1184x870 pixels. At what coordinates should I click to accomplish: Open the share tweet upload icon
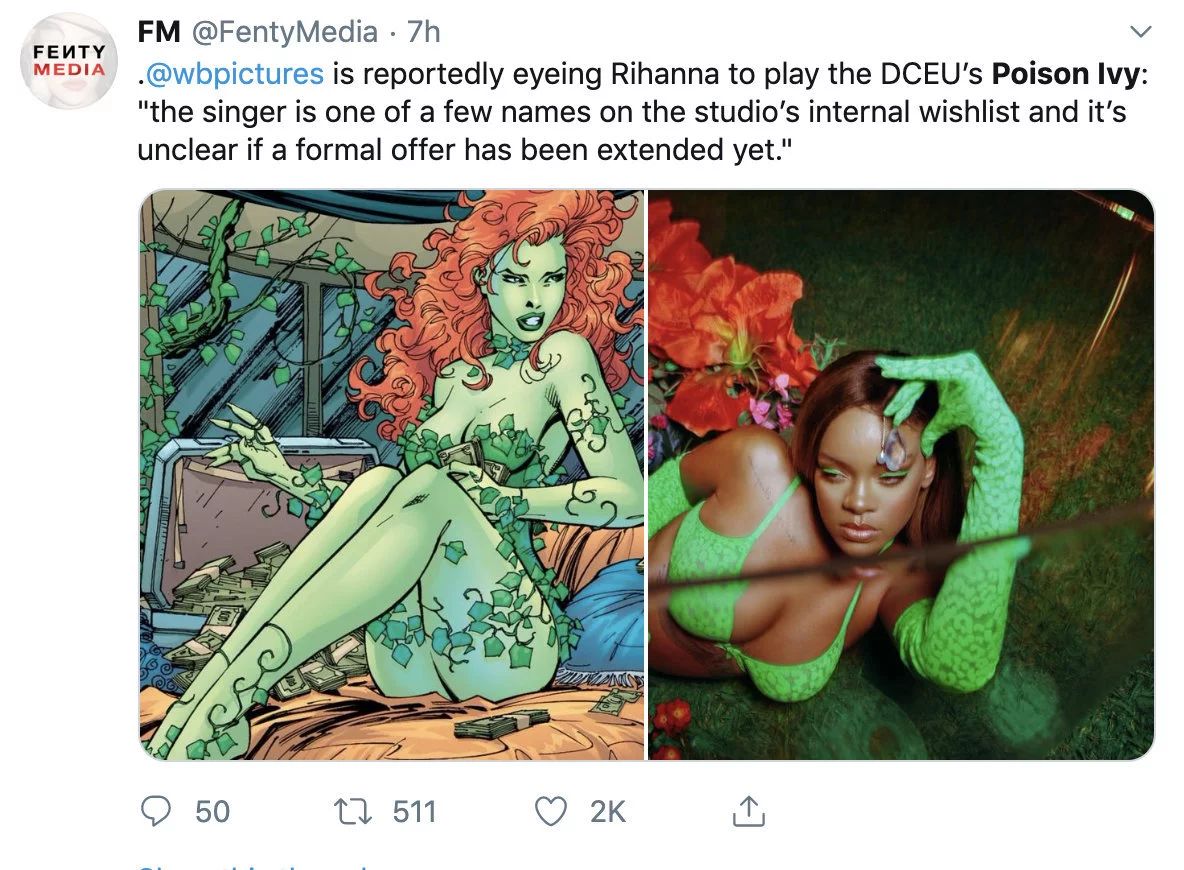point(748,811)
